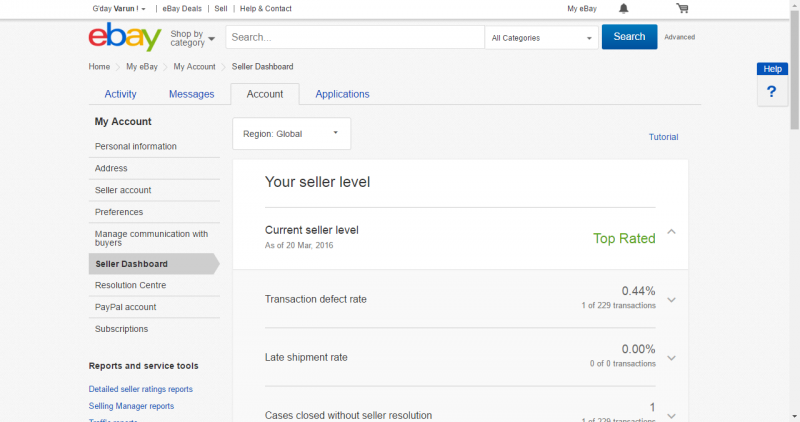Viewport: 800px width, 422px height.
Task: Focus the Search text field
Action: 355,37
